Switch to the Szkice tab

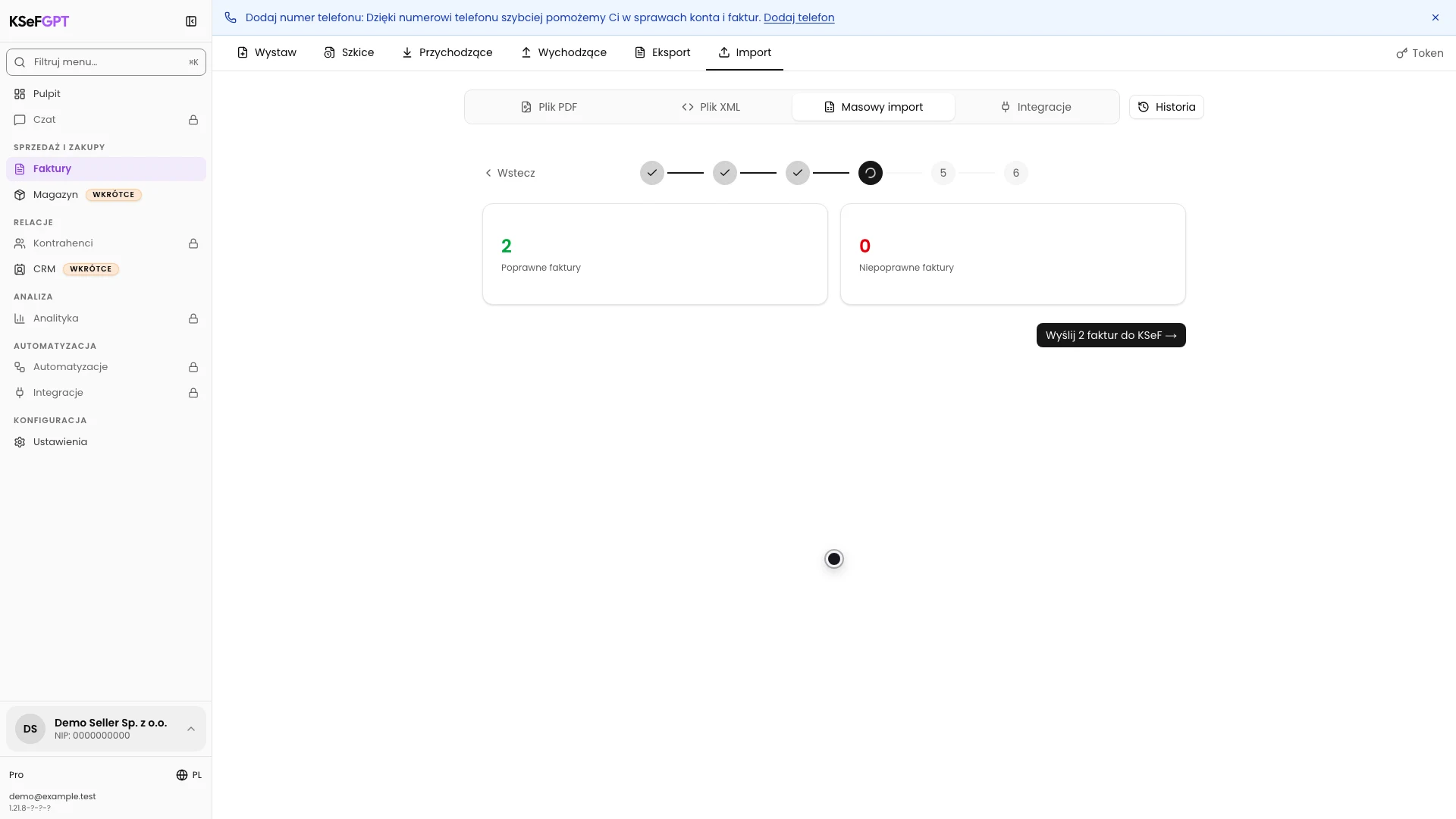(x=349, y=52)
